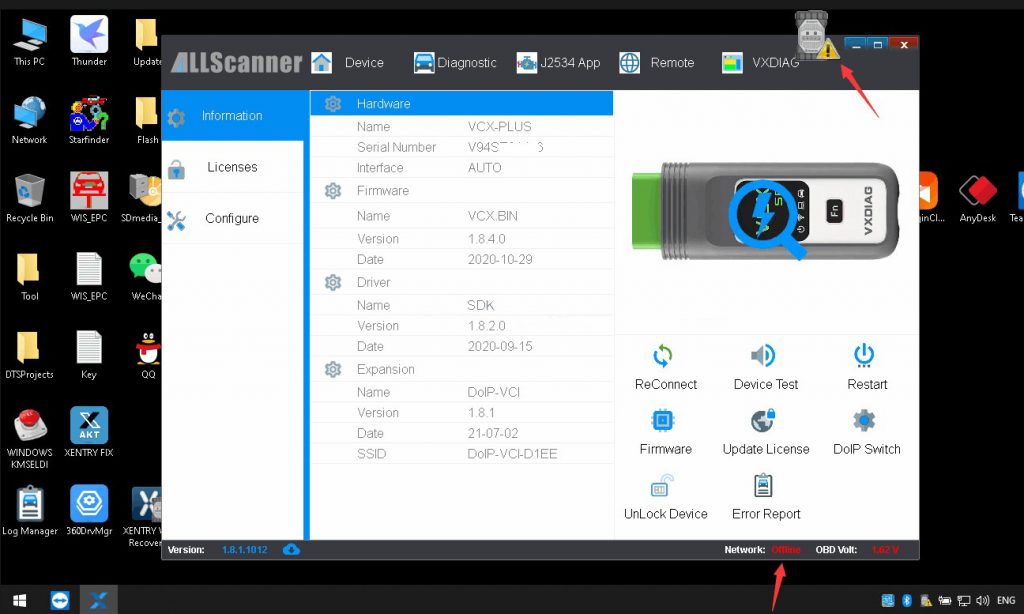Click the DoIP Switch label

pos(867,449)
